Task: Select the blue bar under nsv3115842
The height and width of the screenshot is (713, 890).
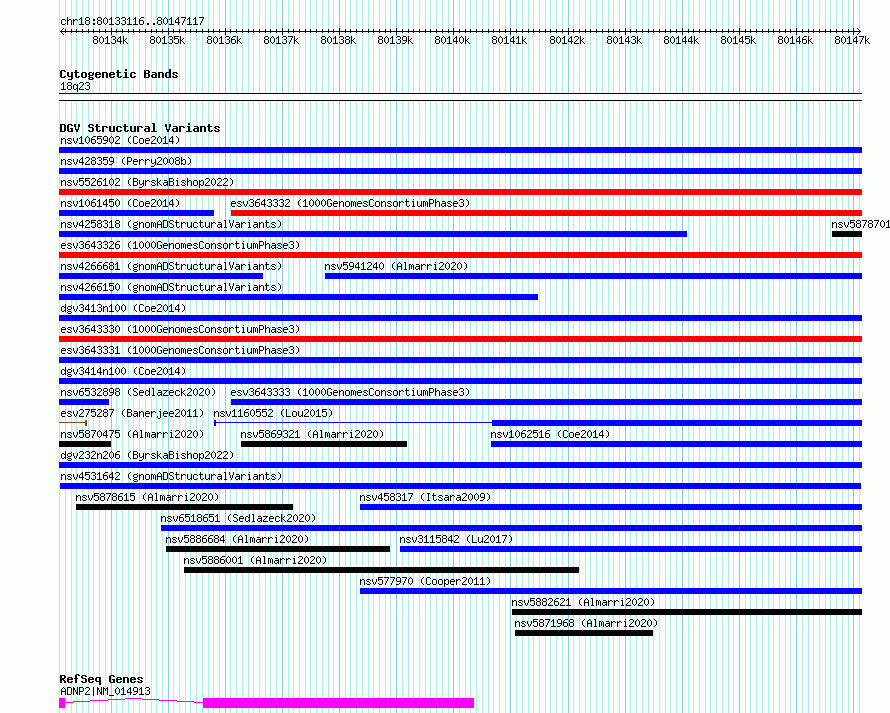Action: [631, 549]
